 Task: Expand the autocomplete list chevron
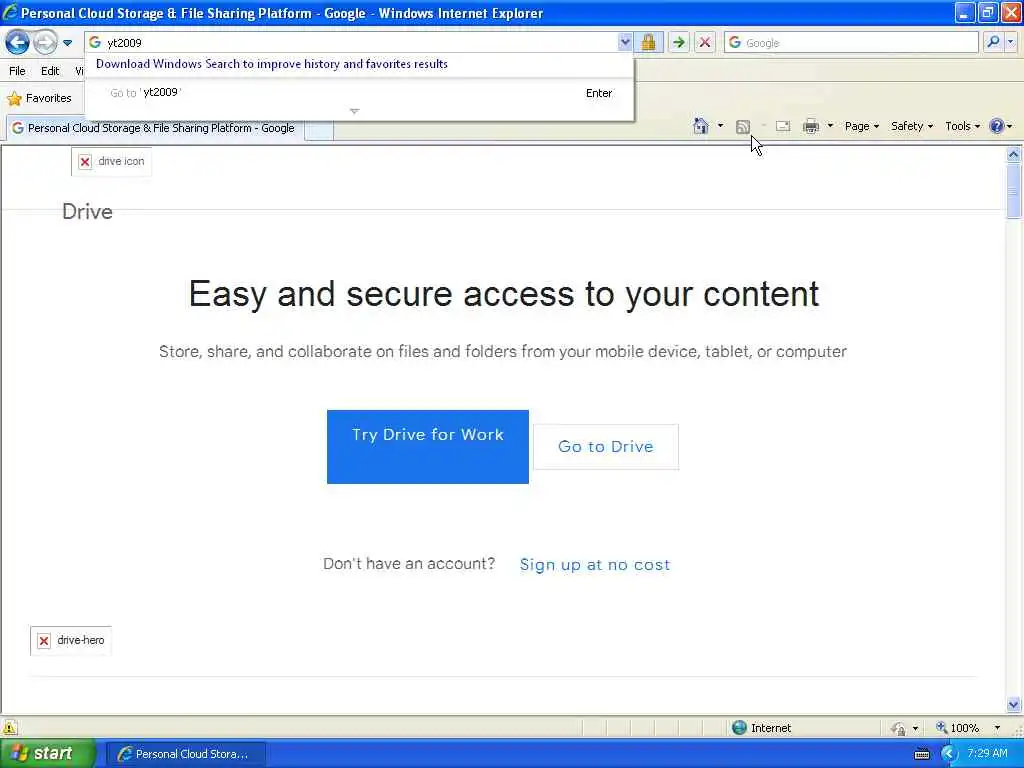(355, 111)
